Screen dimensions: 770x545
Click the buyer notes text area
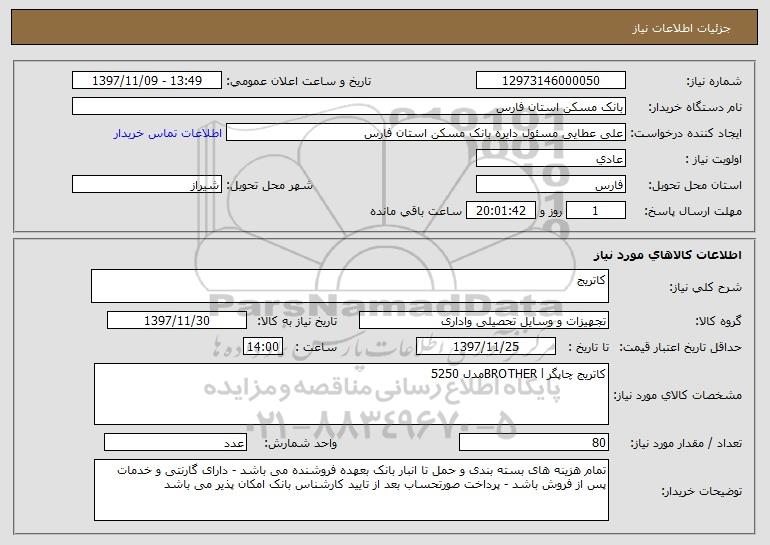coord(351,490)
